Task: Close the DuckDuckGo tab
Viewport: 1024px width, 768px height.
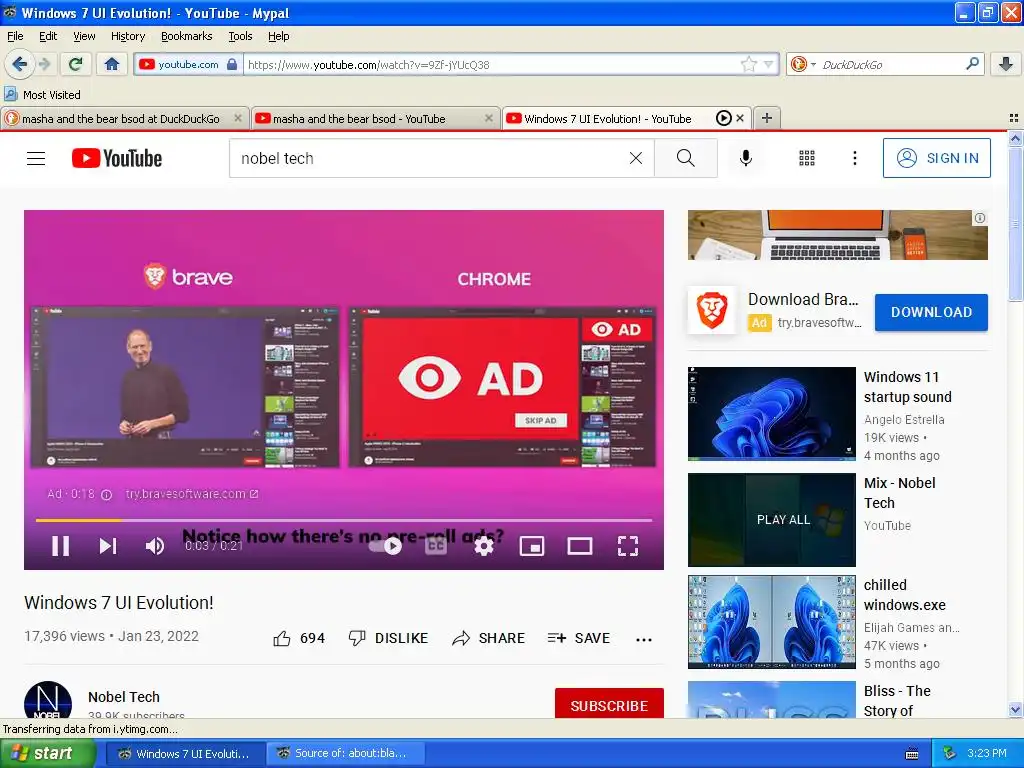Action: tap(238, 118)
